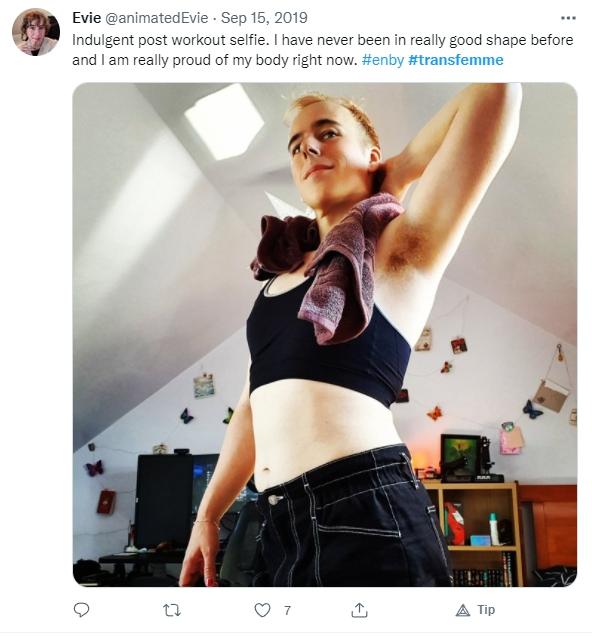Click the Tip text label
This screenshot has height=636, width=592.
(x=486, y=610)
